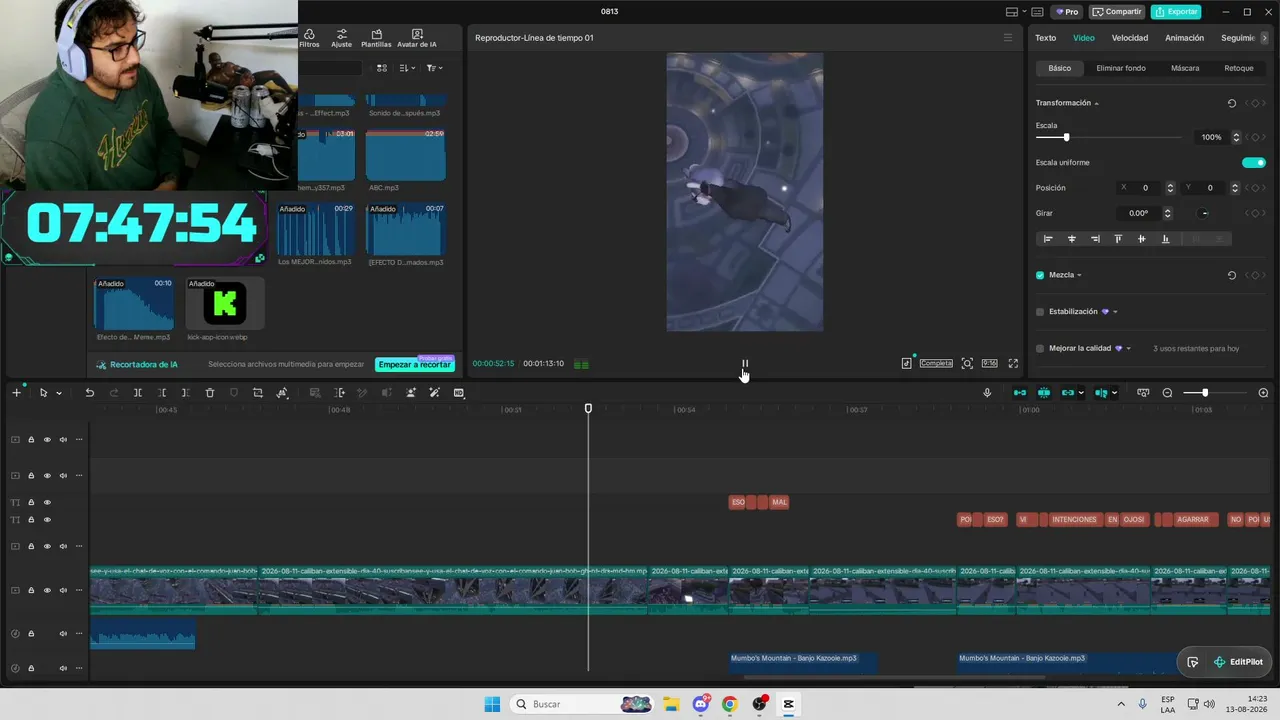Click the Pro upgrade button
The image size is (1280, 720).
[x=1068, y=12]
